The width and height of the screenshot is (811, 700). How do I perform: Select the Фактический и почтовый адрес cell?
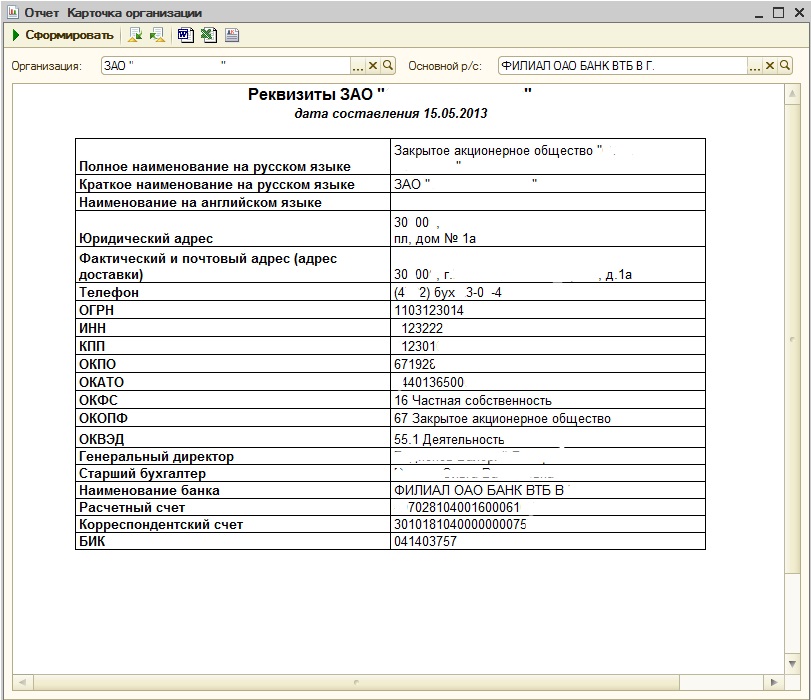(x=233, y=265)
